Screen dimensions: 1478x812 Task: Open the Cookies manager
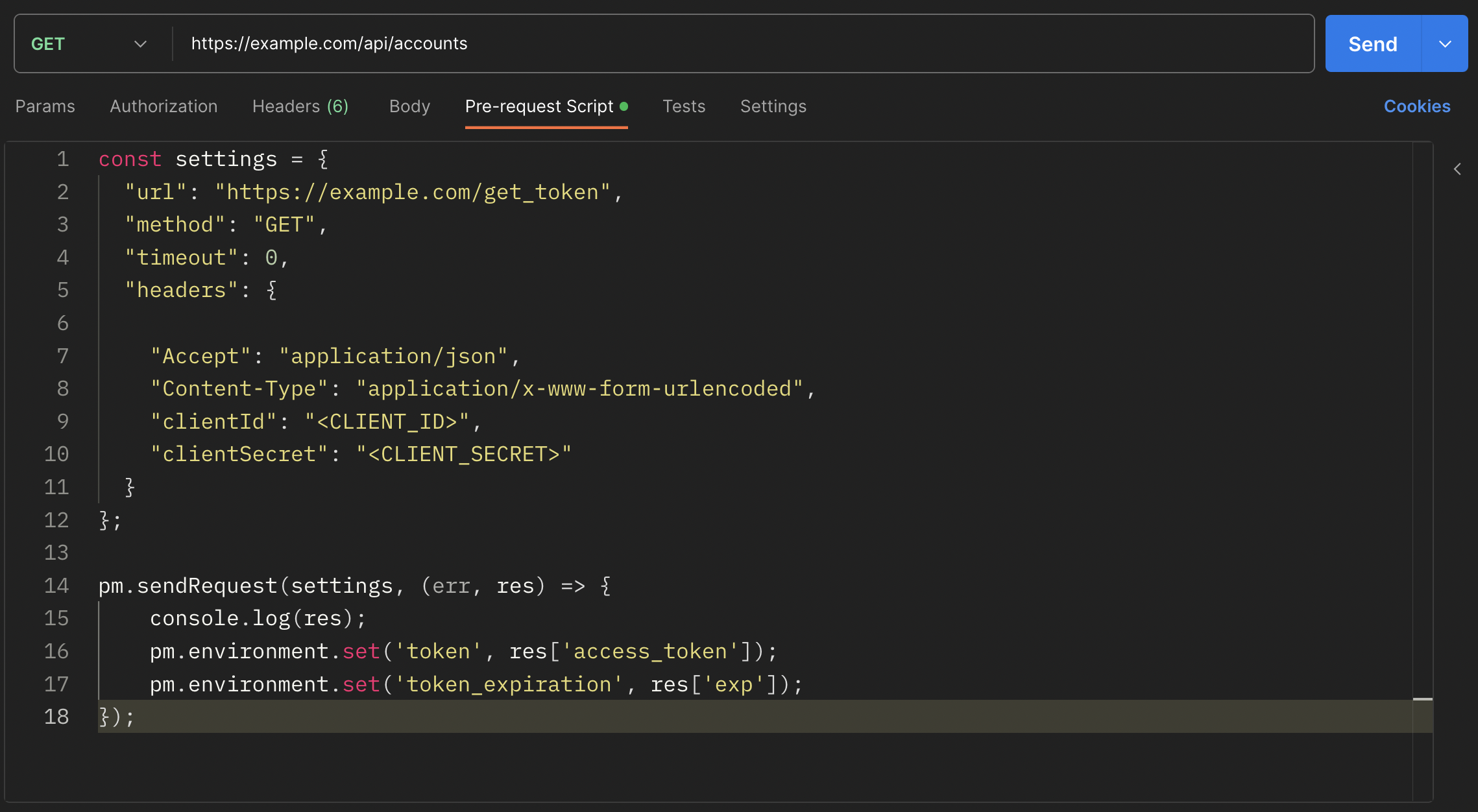1417,106
